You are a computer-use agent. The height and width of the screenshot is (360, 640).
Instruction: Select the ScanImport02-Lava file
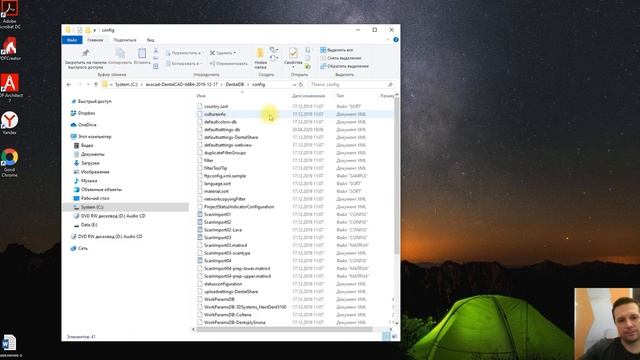click(223, 230)
